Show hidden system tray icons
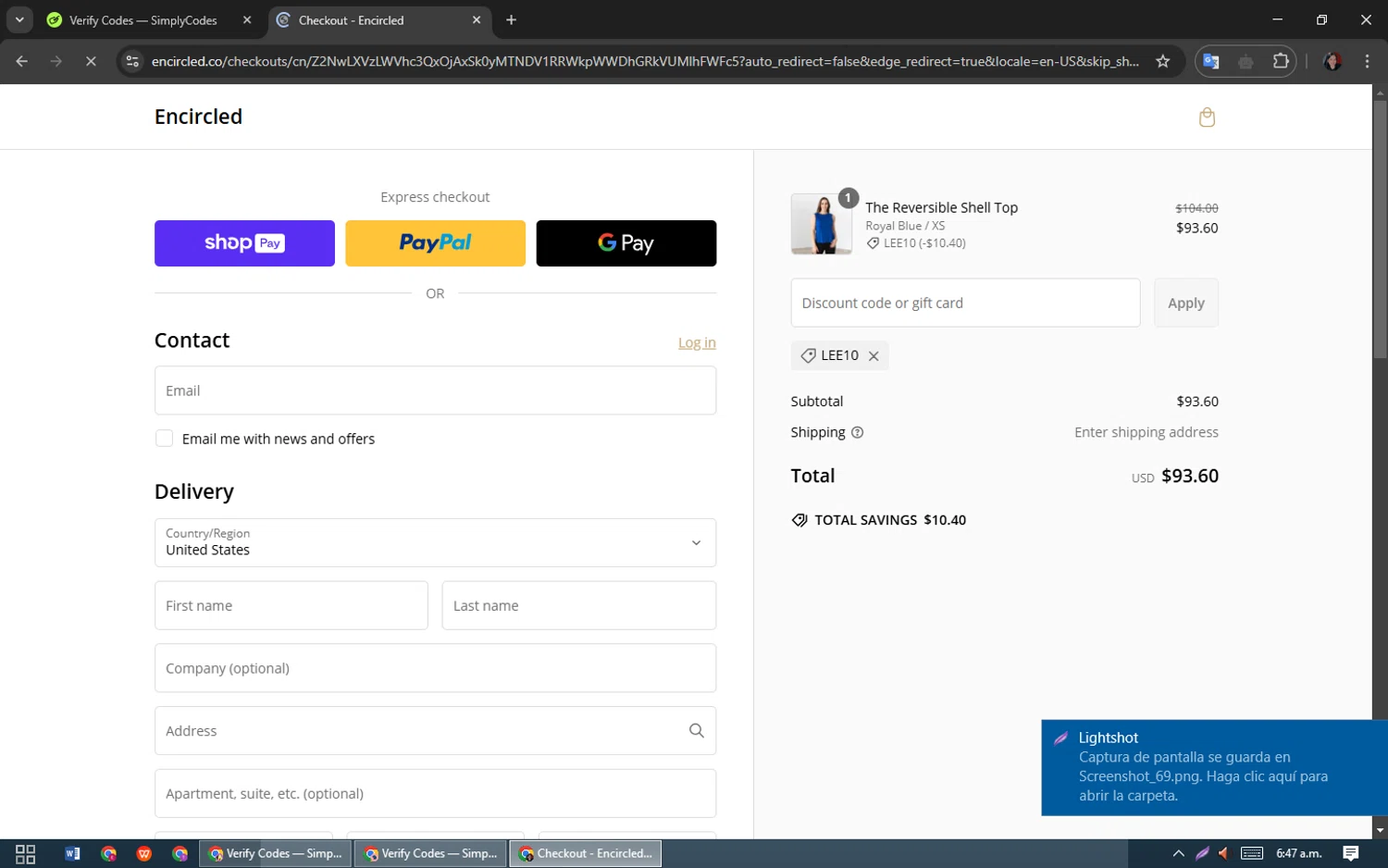This screenshot has height=868, width=1388. pos(1178,854)
